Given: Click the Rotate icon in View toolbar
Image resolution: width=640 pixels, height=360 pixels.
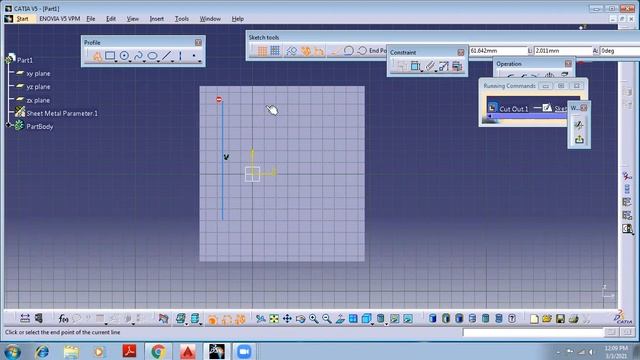Looking at the screenshot, I should pyautogui.click(x=300, y=319).
